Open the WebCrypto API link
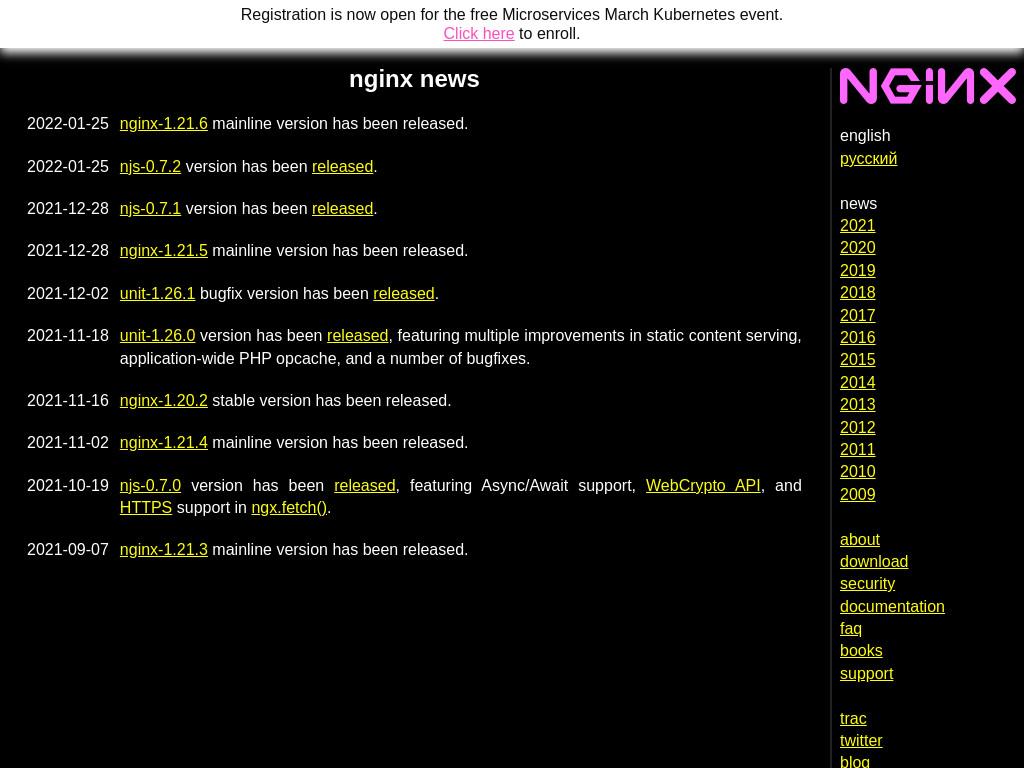 [x=703, y=485]
